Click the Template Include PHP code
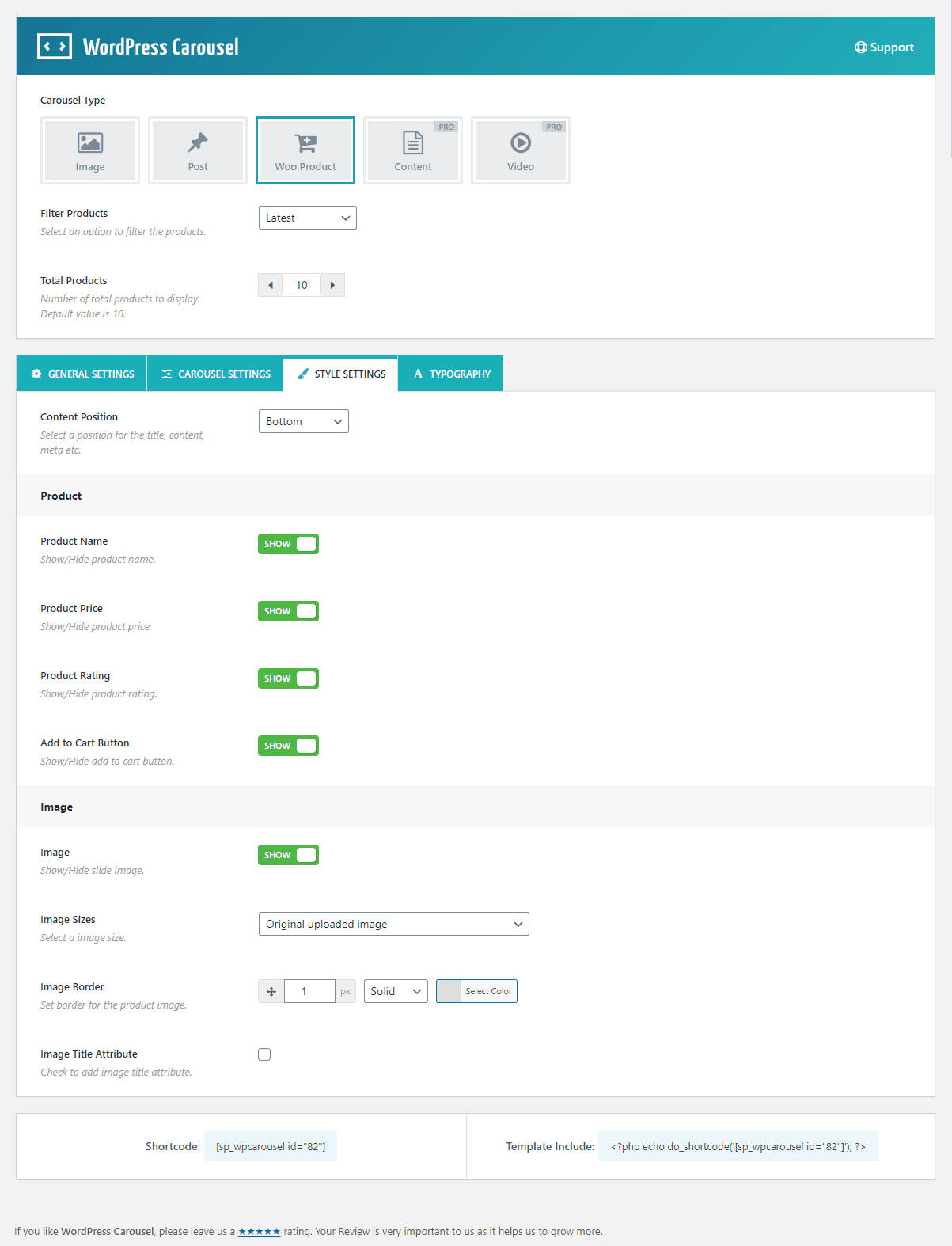The width and height of the screenshot is (952, 1246). click(738, 1146)
